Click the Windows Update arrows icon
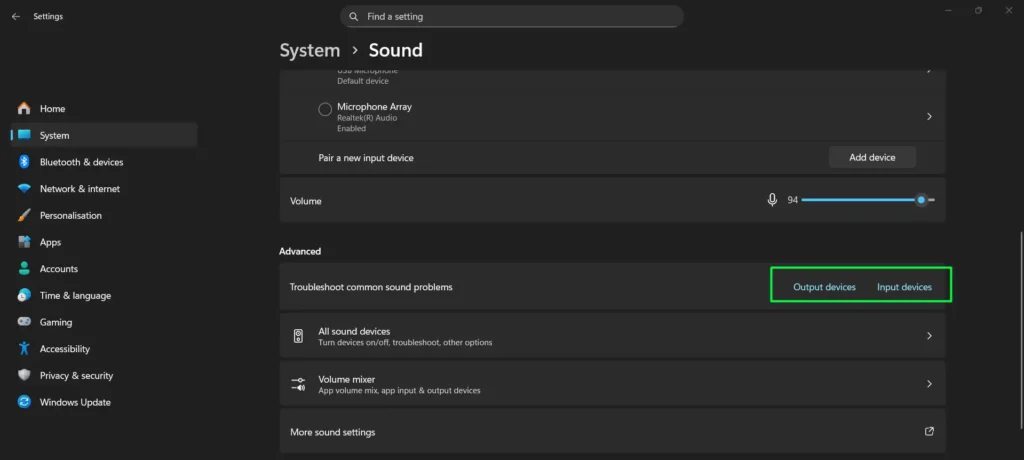 click(x=24, y=402)
